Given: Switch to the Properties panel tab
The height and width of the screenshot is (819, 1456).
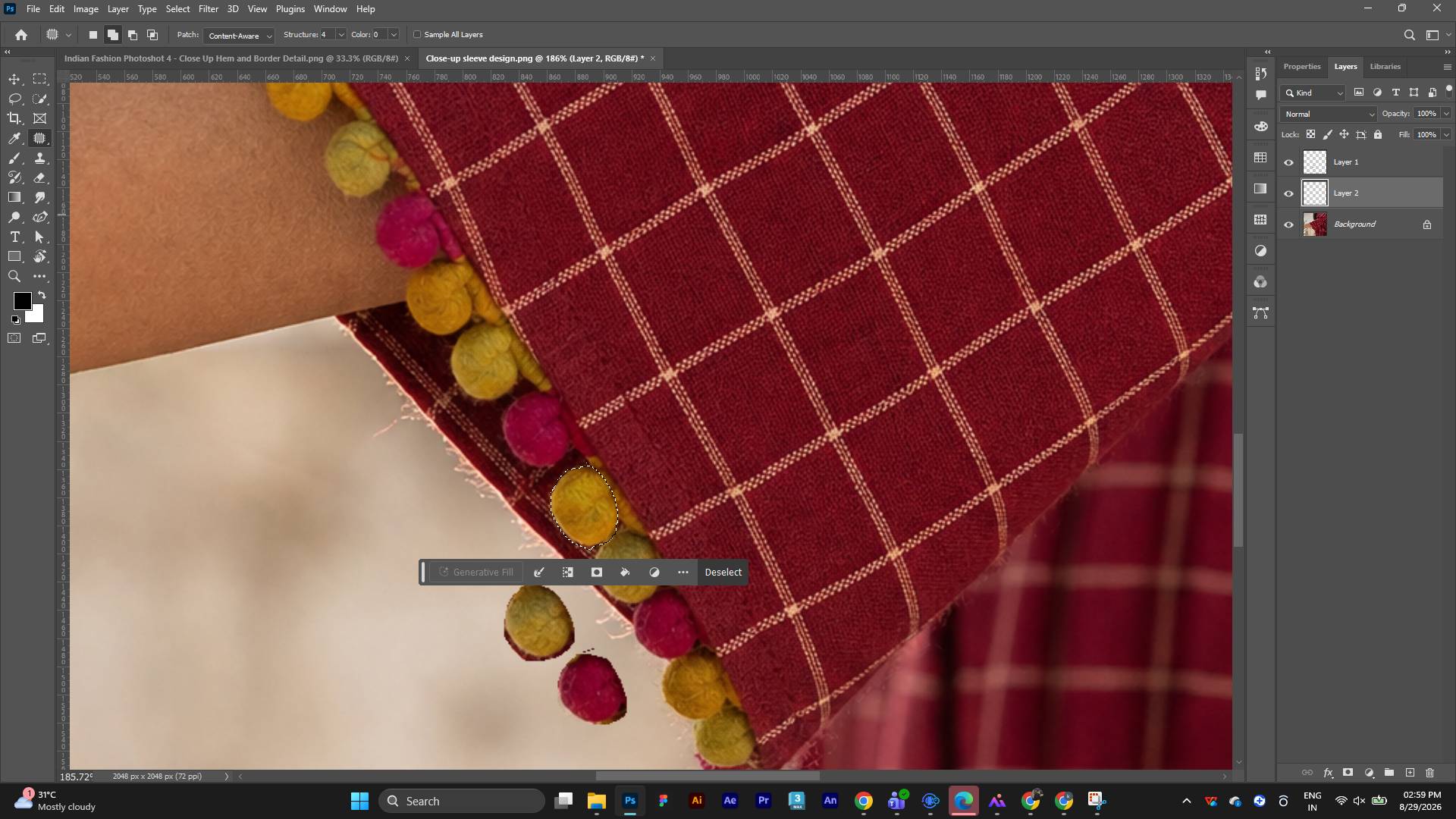Looking at the screenshot, I should click(x=1302, y=67).
